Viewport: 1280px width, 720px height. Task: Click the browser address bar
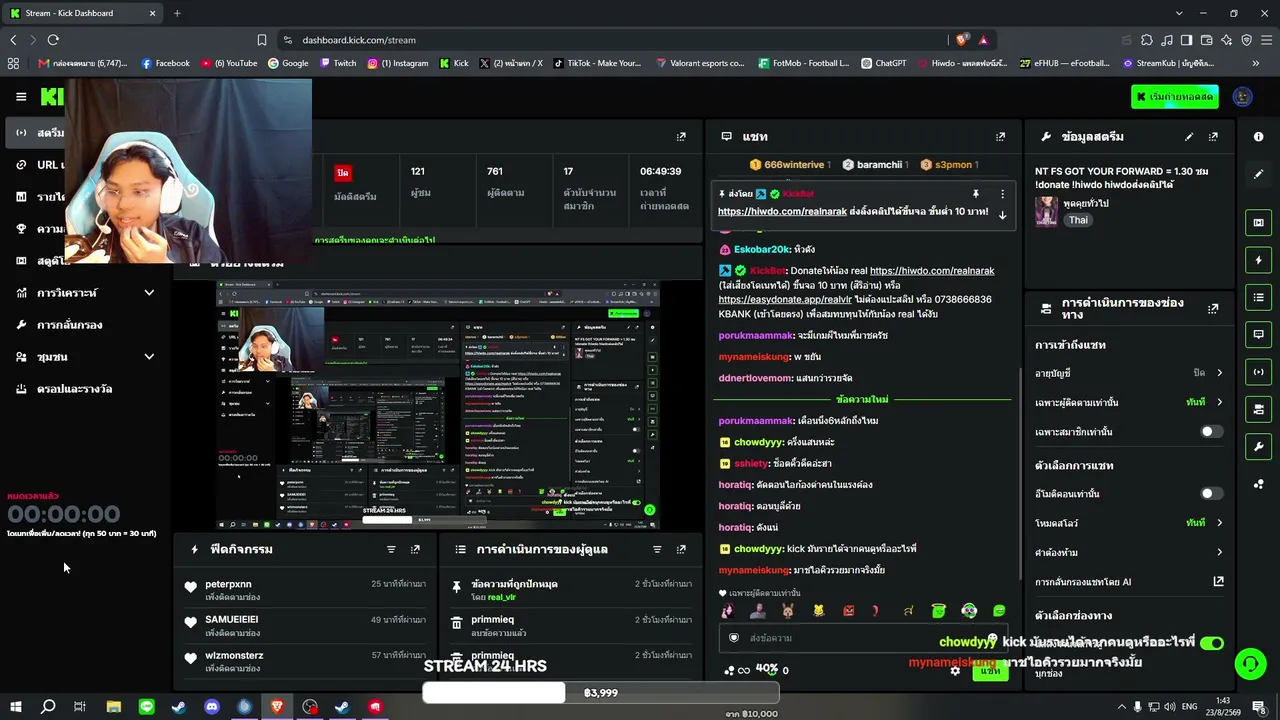[x=616, y=40]
